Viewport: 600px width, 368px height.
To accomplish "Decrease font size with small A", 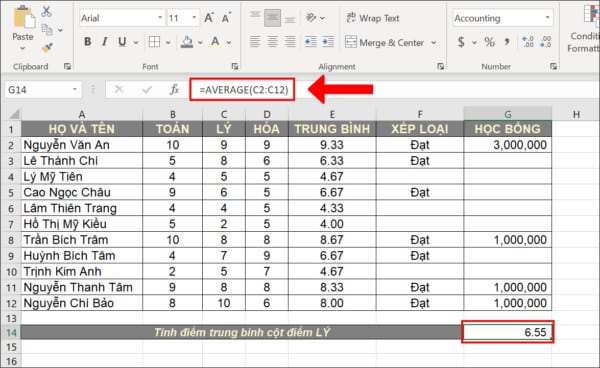I will tap(226, 18).
